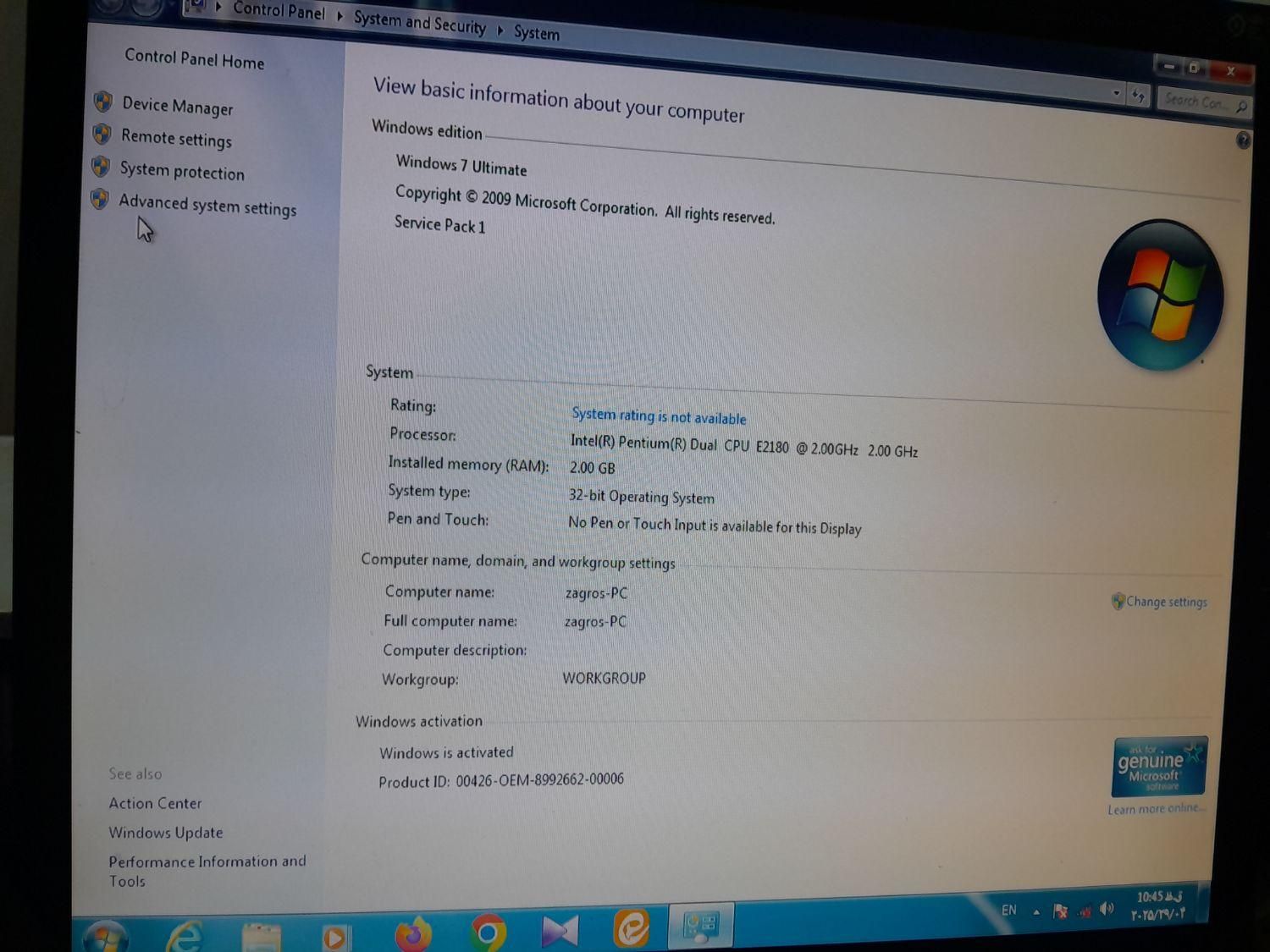
Task: Click the Windows logo image
Action: point(1161,294)
